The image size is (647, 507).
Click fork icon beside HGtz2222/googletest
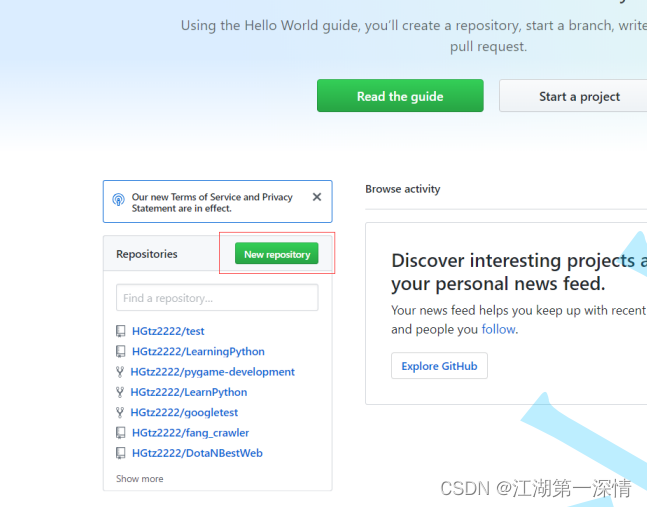120,413
